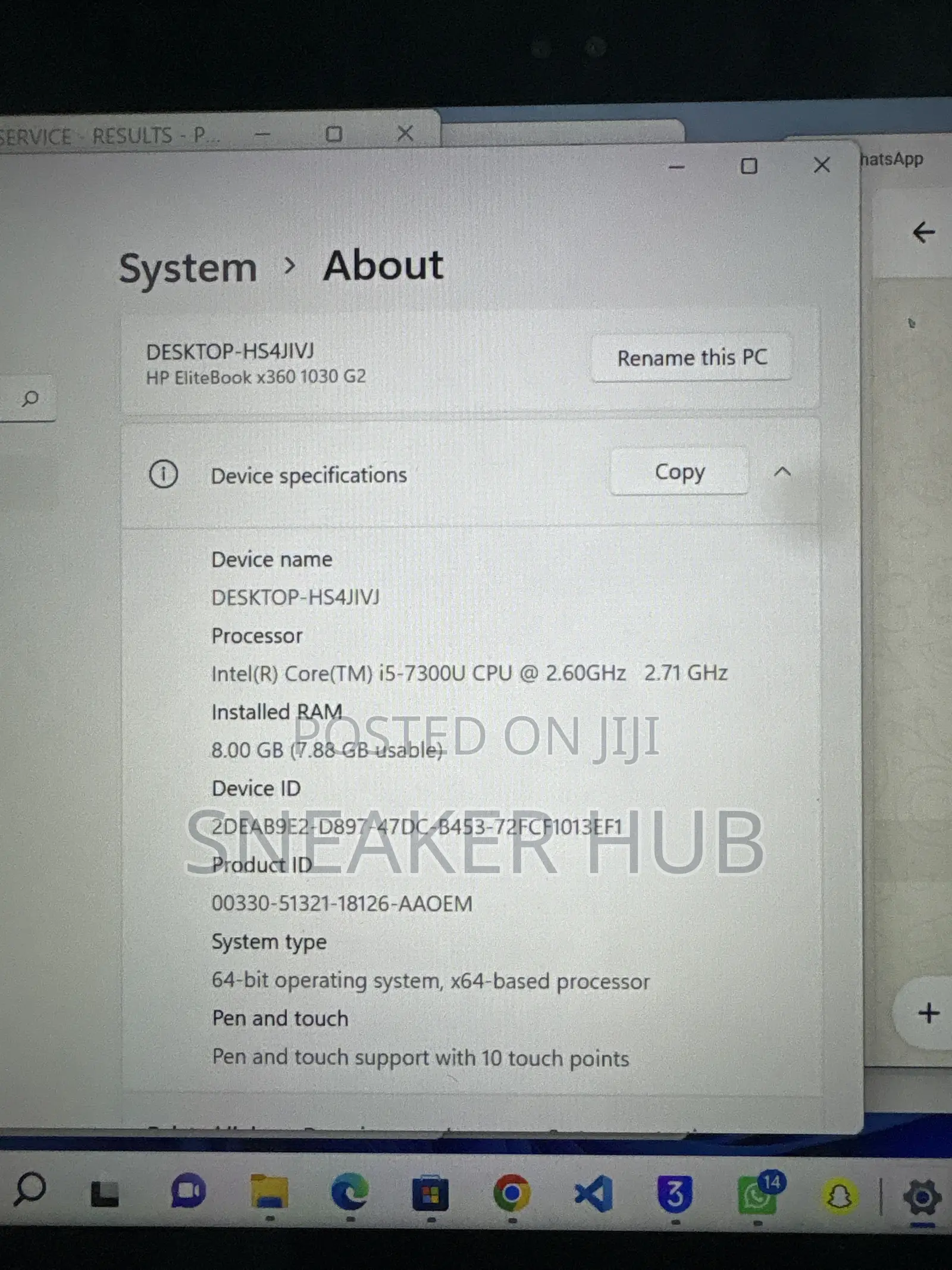The image size is (952, 1270).
Task: Maximize the SERVICE RESULTS window
Action: [334, 134]
